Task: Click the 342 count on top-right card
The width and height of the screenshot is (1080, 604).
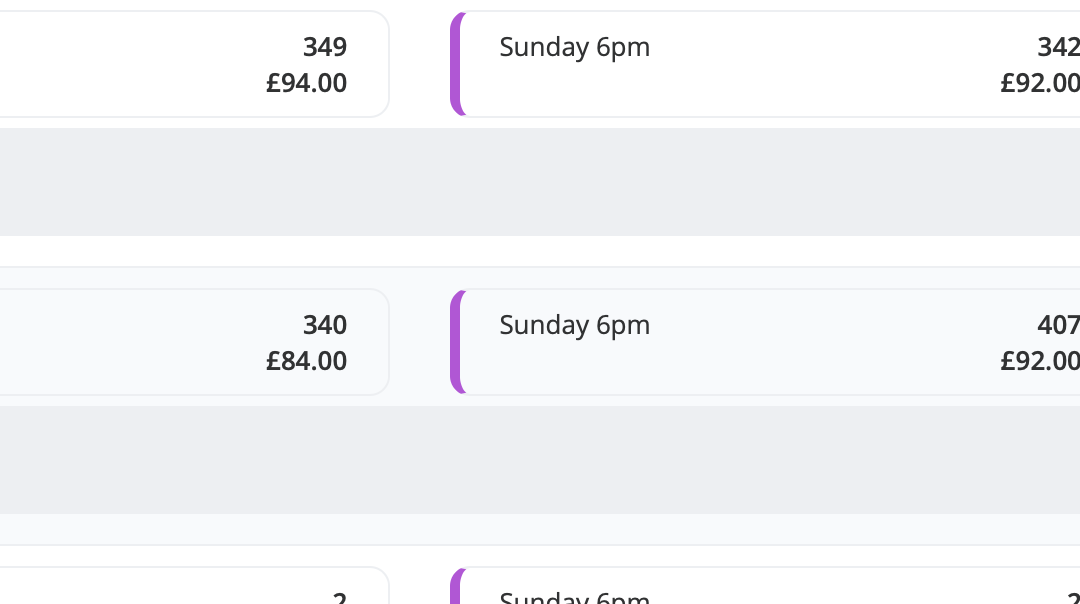Action: pyautogui.click(x=1058, y=47)
